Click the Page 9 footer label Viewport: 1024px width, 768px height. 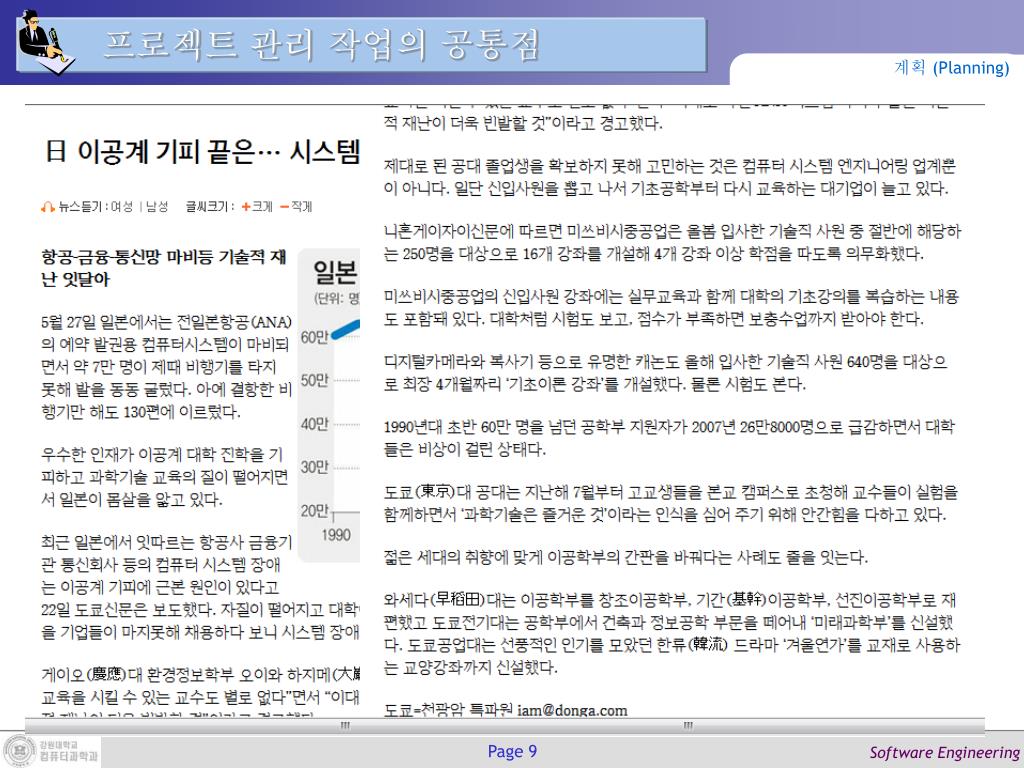pos(512,752)
